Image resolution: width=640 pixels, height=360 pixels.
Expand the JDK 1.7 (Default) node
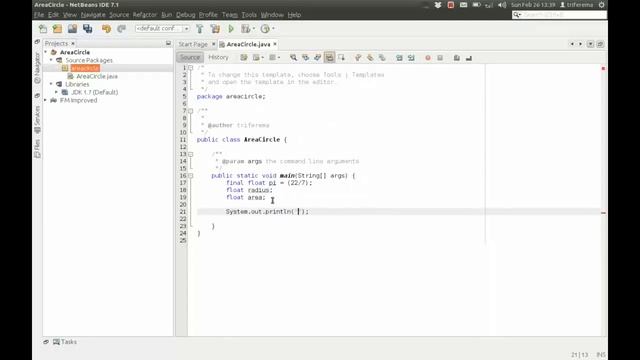point(56,92)
